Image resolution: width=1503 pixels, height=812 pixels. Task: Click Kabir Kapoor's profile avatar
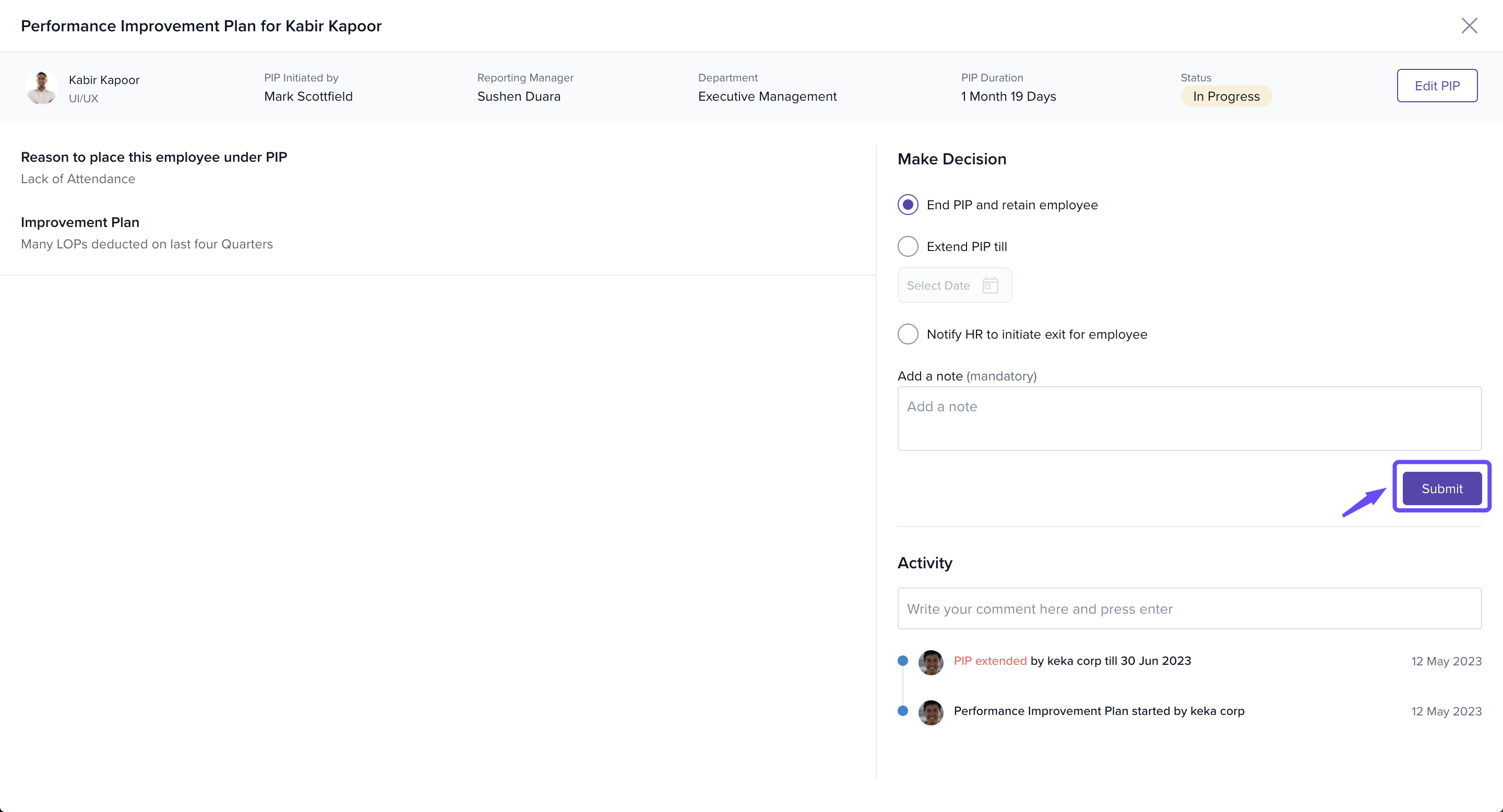pos(41,88)
